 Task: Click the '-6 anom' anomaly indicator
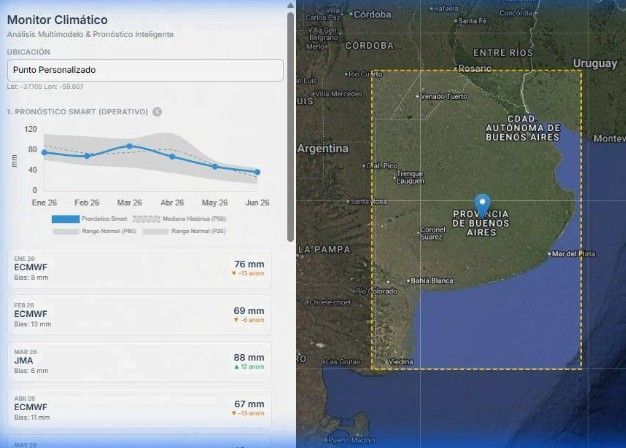point(249,320)
